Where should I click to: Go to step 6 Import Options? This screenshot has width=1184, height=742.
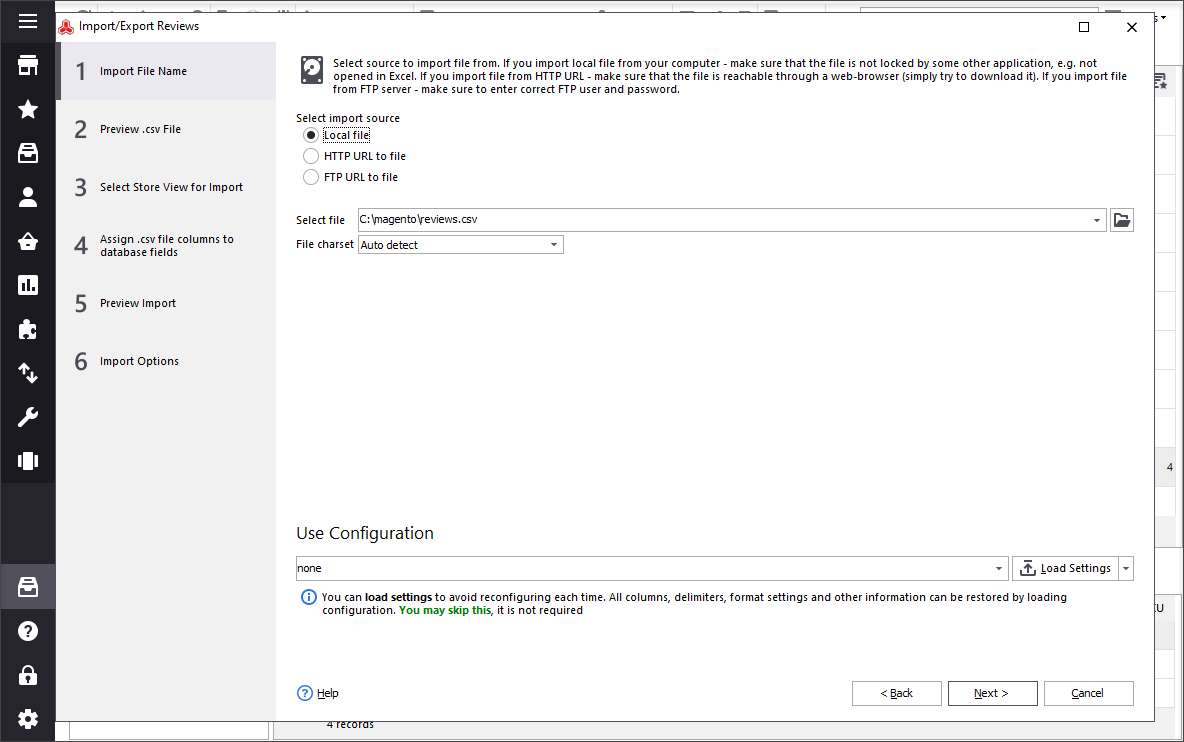point(166,362)
